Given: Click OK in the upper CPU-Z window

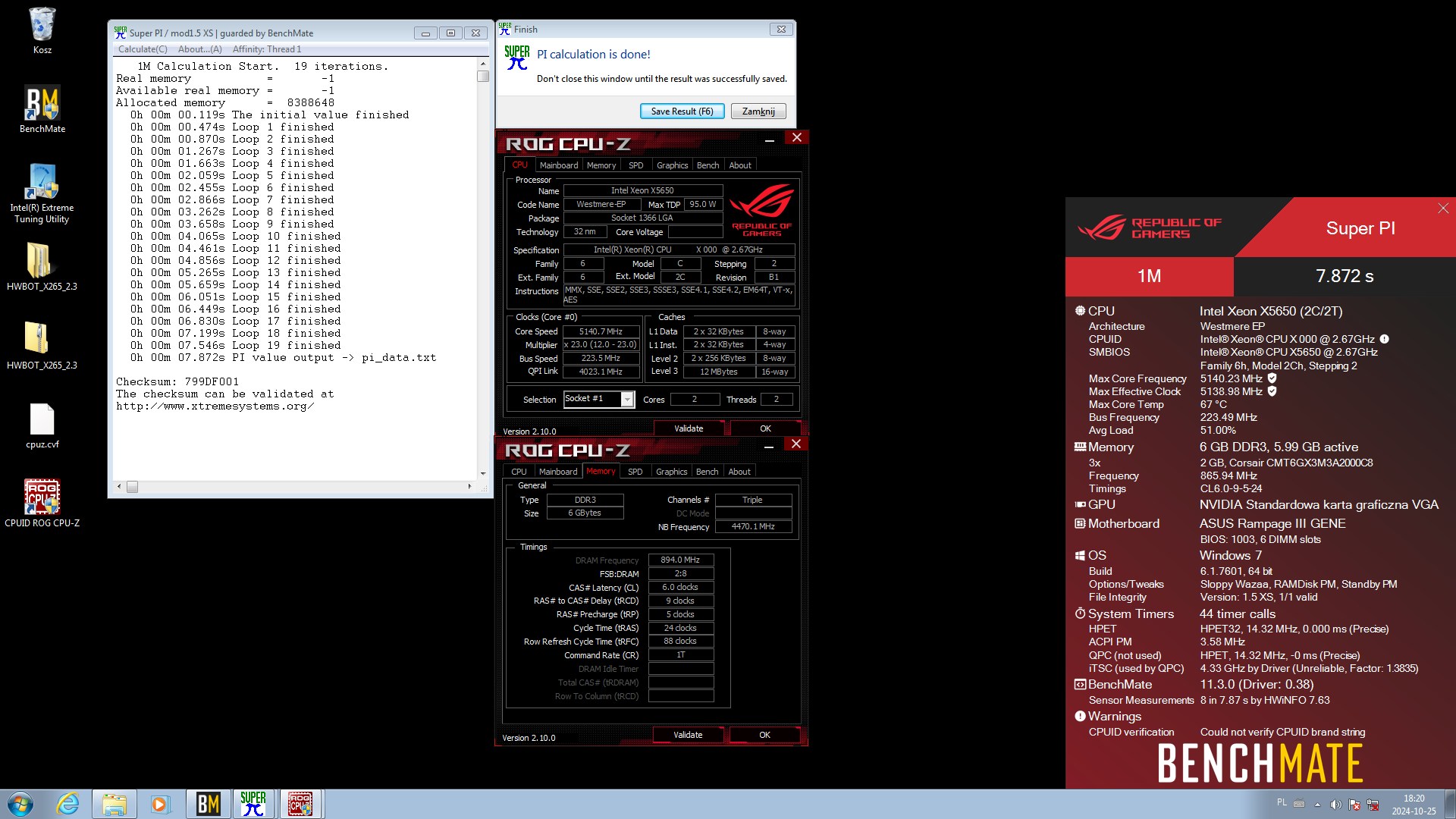Looking at the screenshot, I should click(x=765, y=428).
